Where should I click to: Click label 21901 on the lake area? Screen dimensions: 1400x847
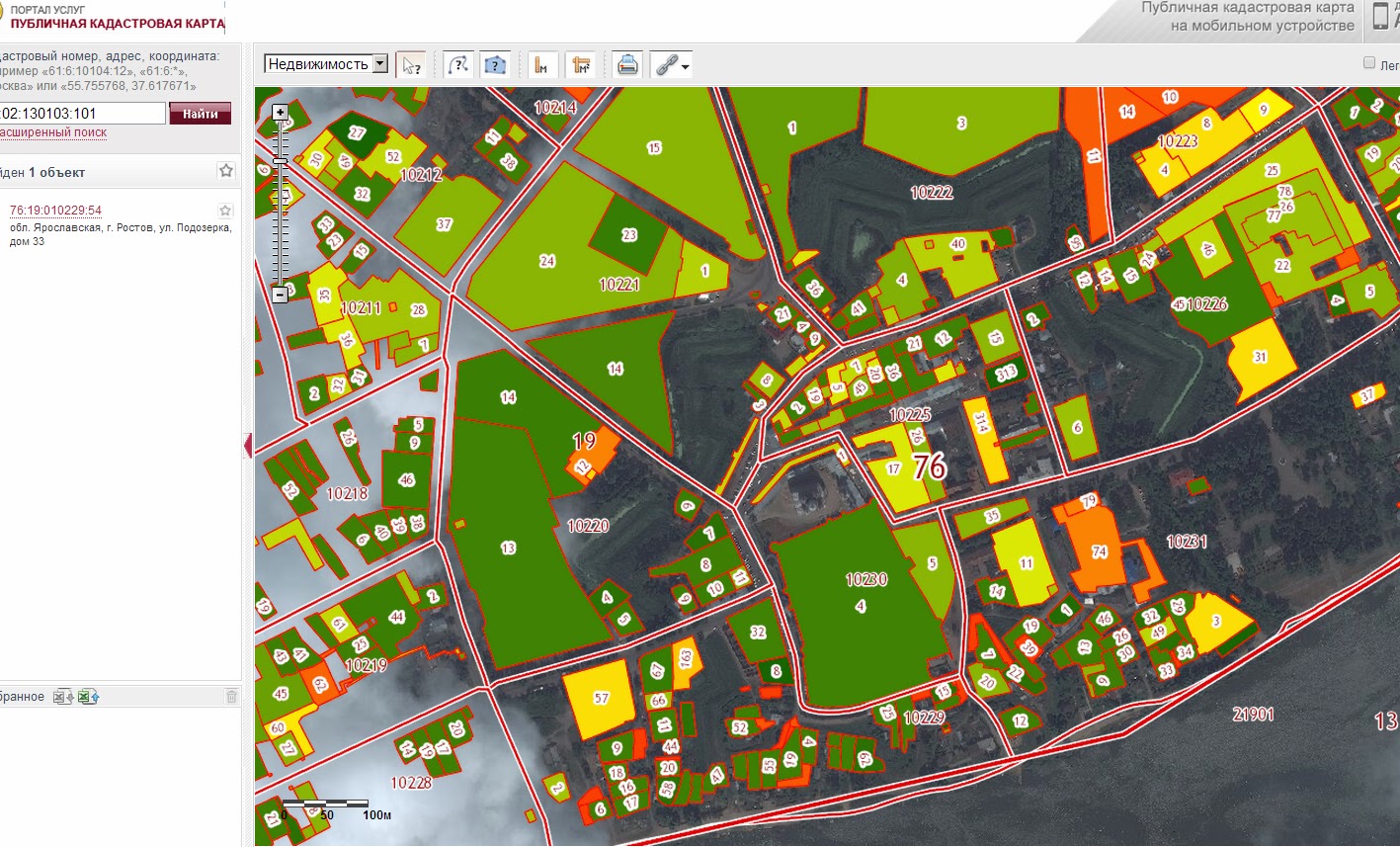point(1253,714)
